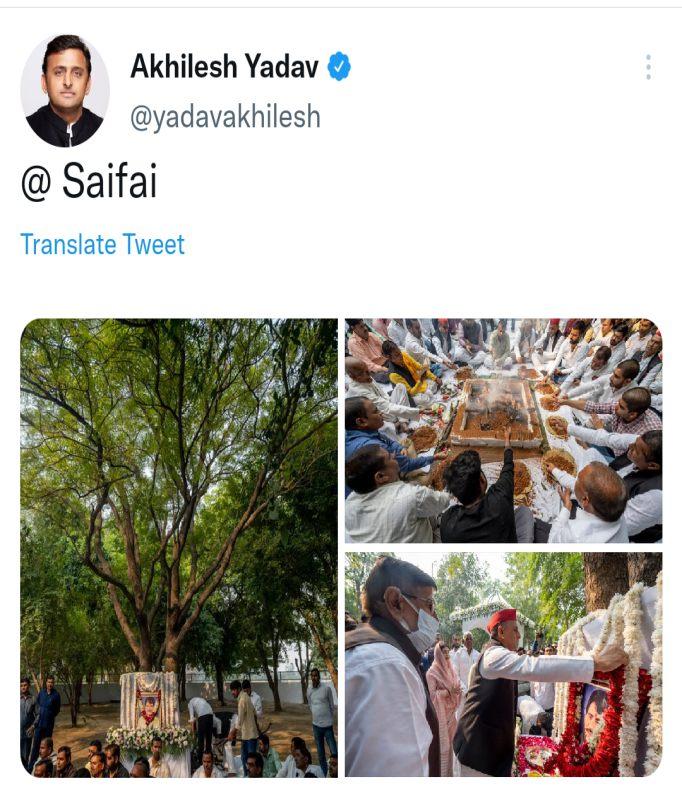This screenshot has width=682, height=803.
Task: Open the garlanded portrait photo
Action: pyautogui.click(x=503, y=664)
